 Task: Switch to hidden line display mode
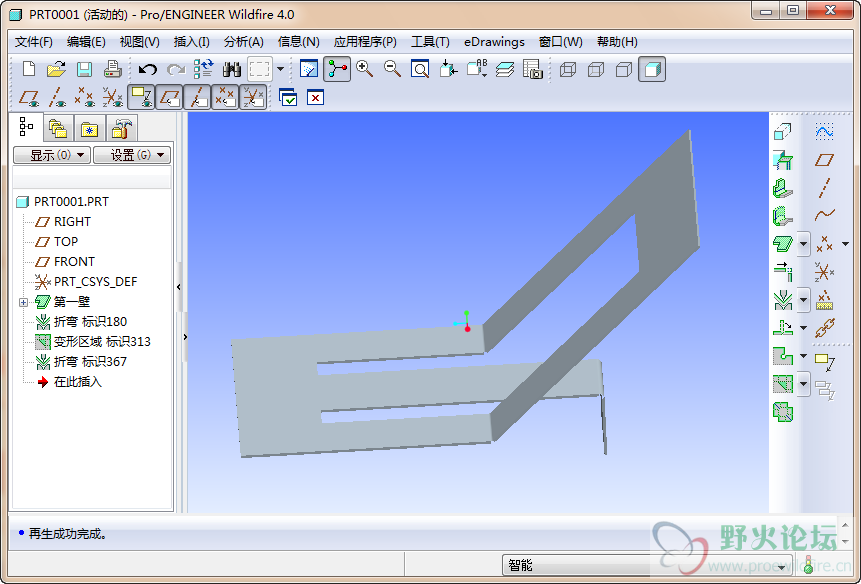click(x=596, y=70)
